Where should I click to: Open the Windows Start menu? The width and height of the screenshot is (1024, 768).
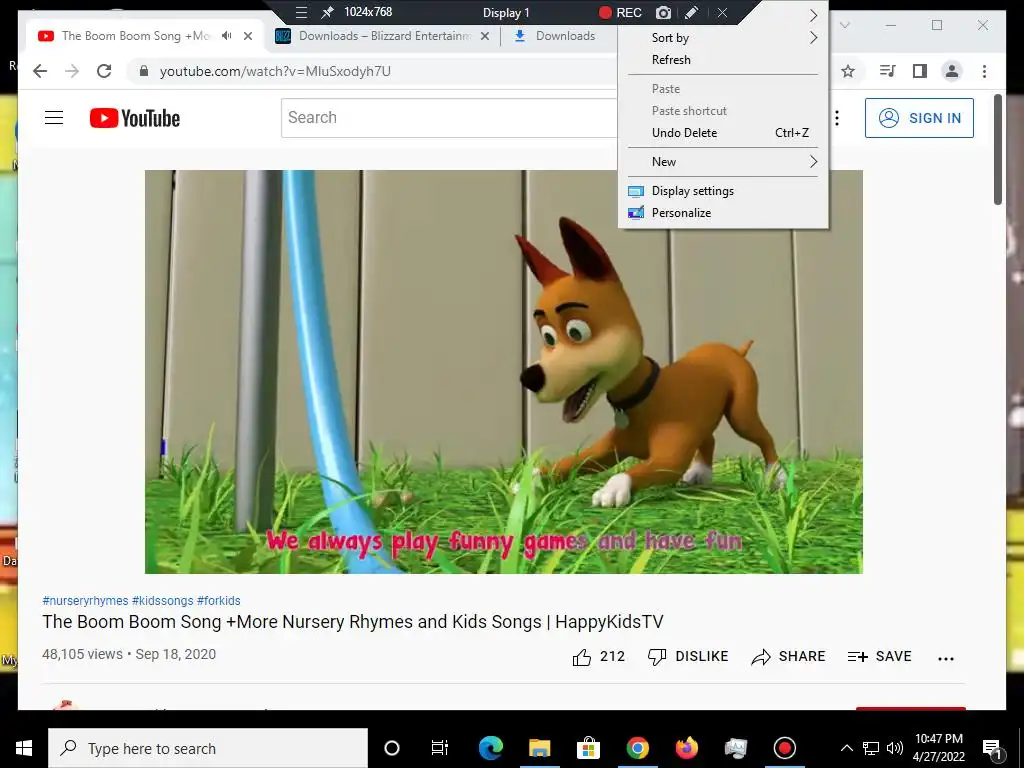(24, 748)
